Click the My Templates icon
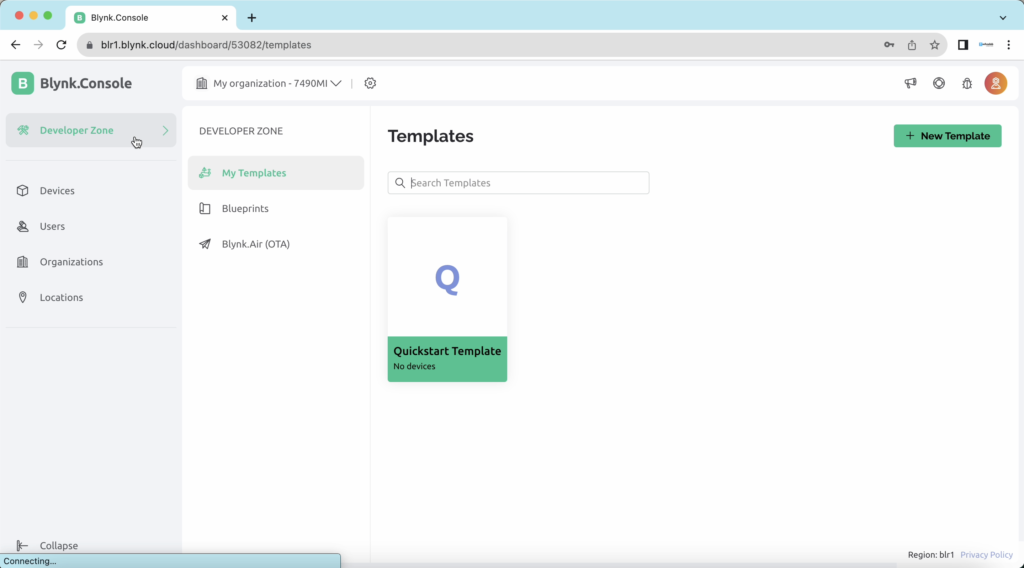Image resolution: width=1024 pixels, height=568 pixels. pyautogui.click(x=205, y=173)
